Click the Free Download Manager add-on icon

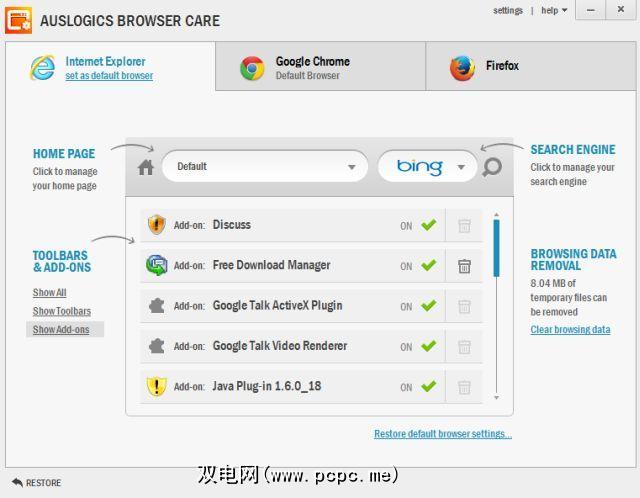pyautogui.click(x=156, y=265)
